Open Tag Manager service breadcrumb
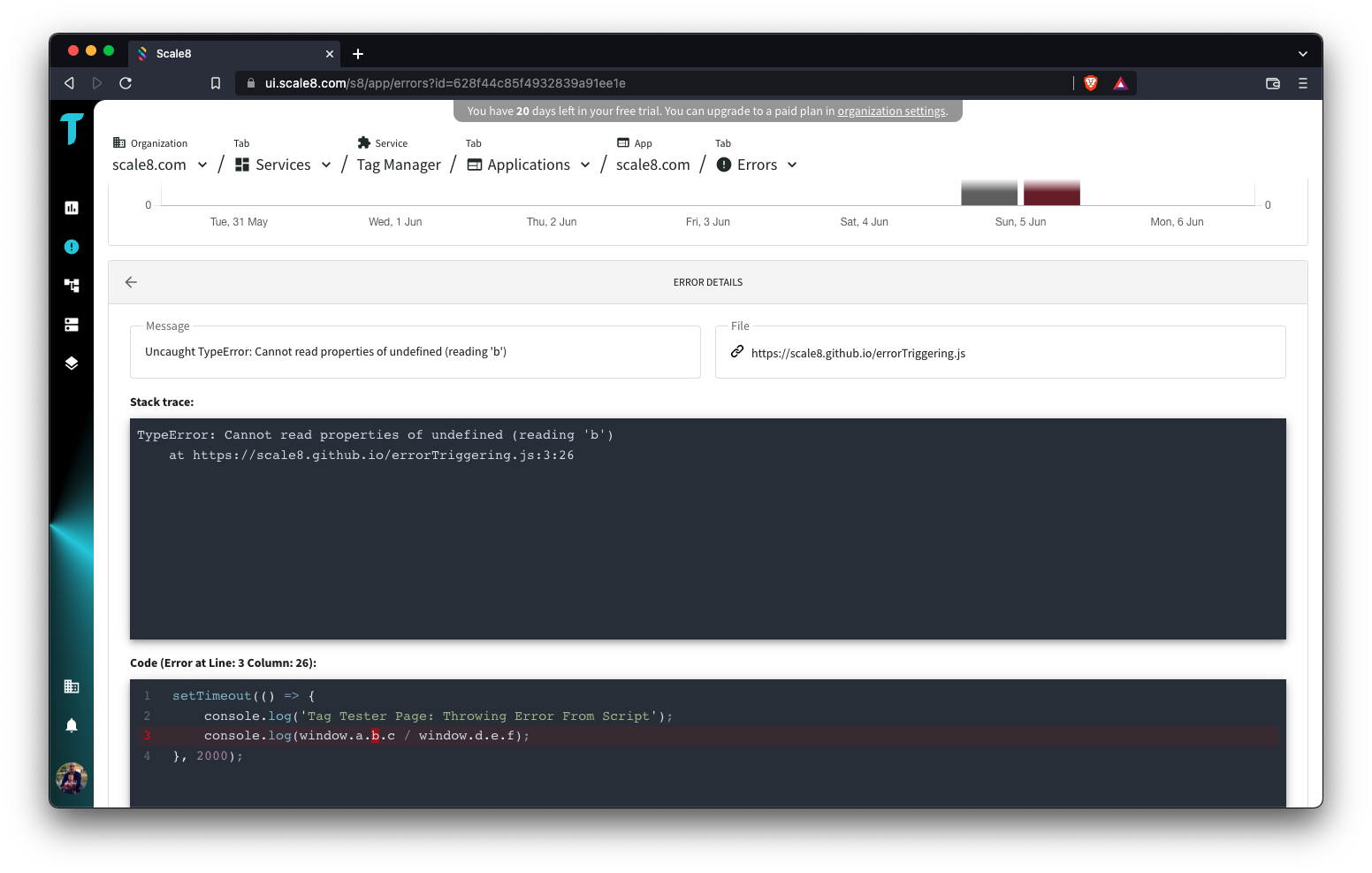The height and width of the screenshot is (873, 1372). (399, 165)
